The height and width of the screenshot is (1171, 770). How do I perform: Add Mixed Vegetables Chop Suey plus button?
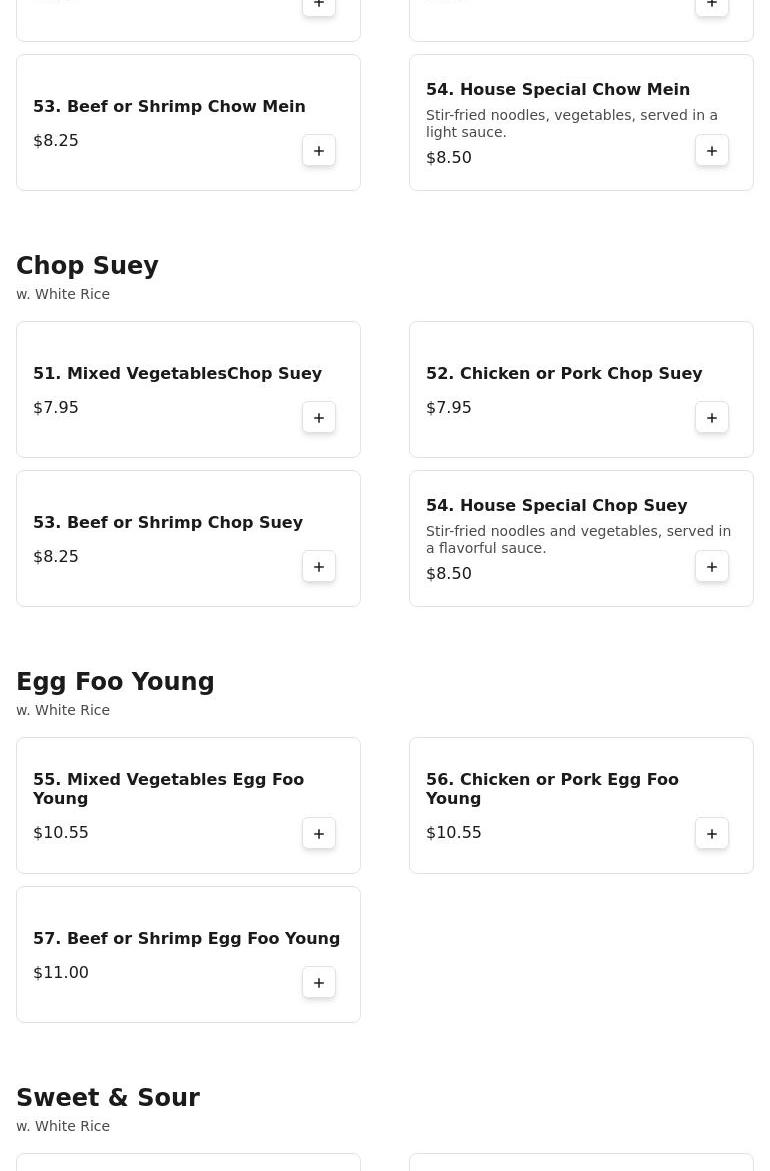(319, 418)
